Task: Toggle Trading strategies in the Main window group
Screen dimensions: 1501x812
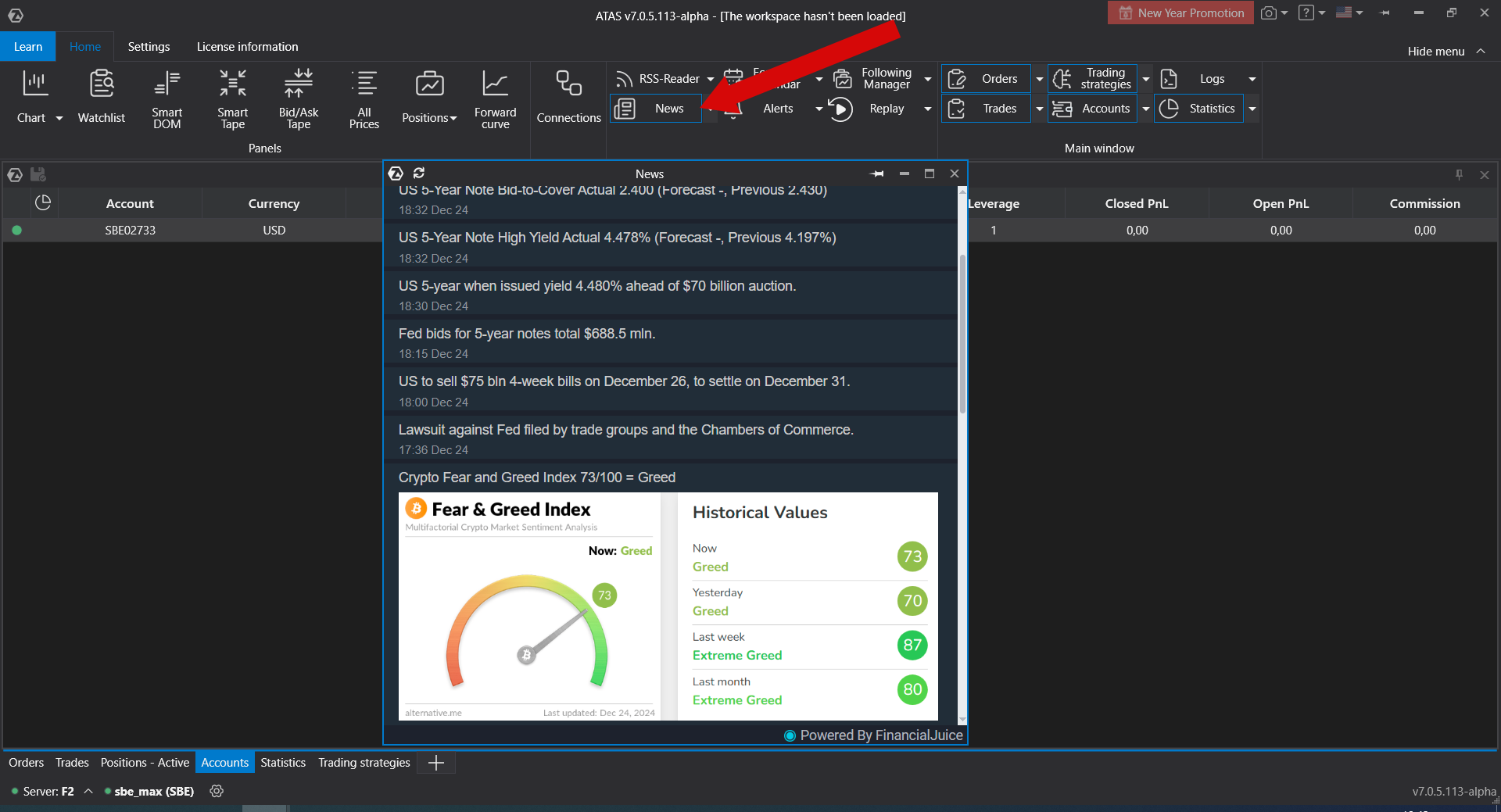Action: pos(1092,79)
